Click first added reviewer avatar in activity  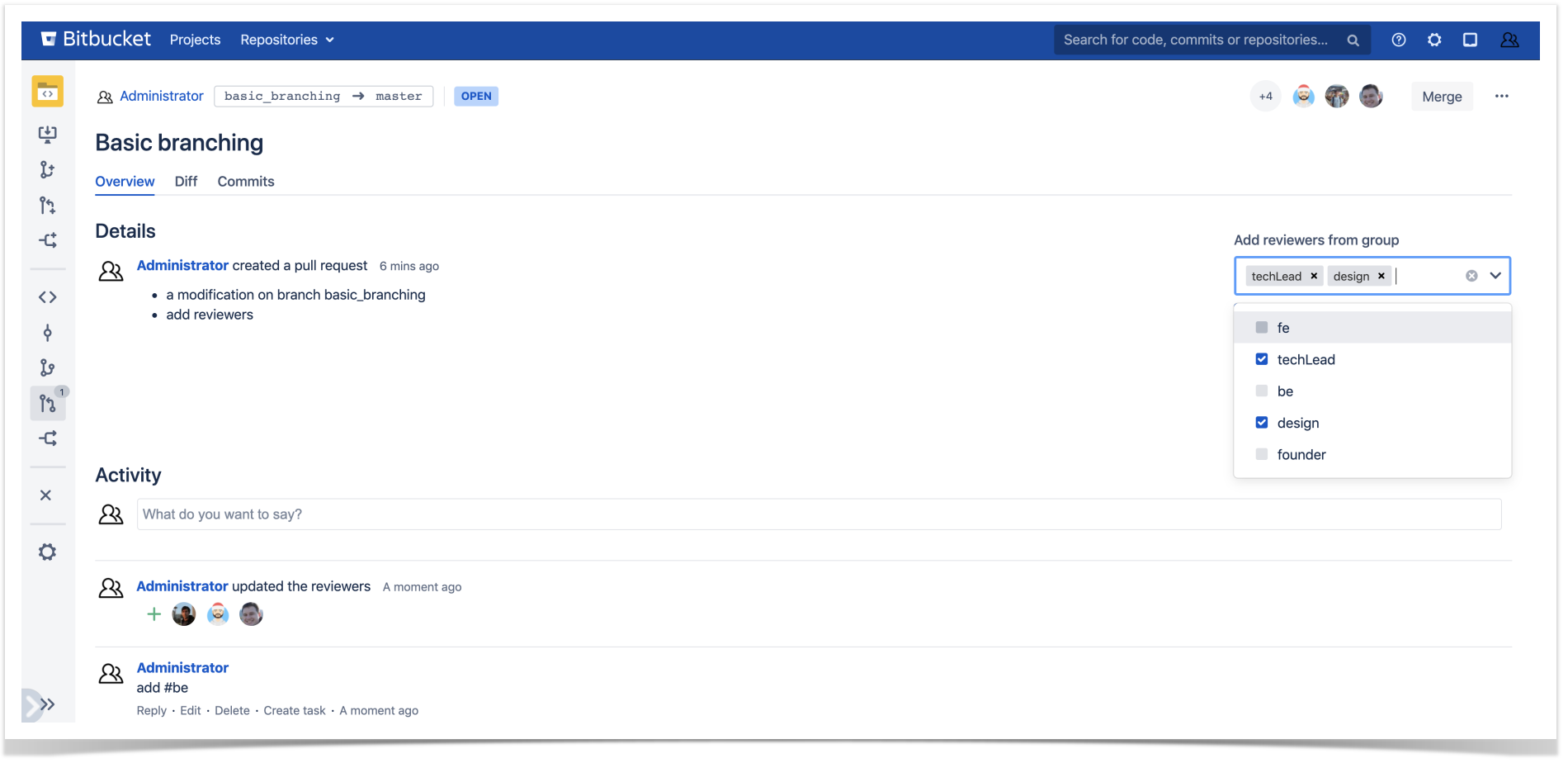coord(184,614)
